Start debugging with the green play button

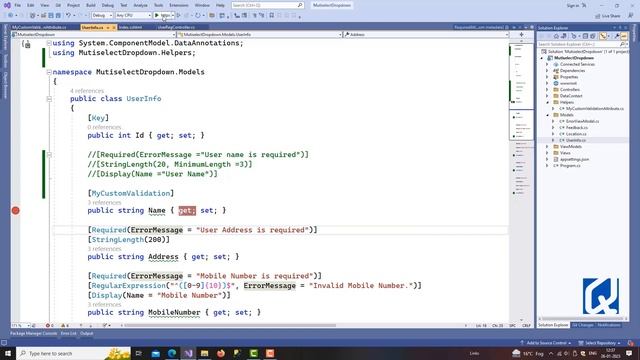[x=157, y=15]
